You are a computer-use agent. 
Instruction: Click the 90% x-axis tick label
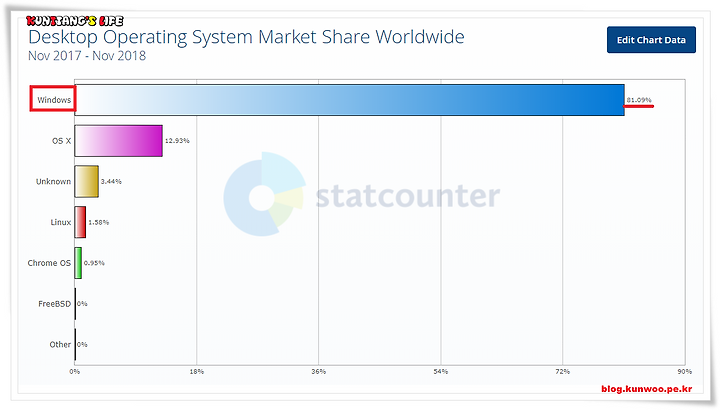pos(685,371)
